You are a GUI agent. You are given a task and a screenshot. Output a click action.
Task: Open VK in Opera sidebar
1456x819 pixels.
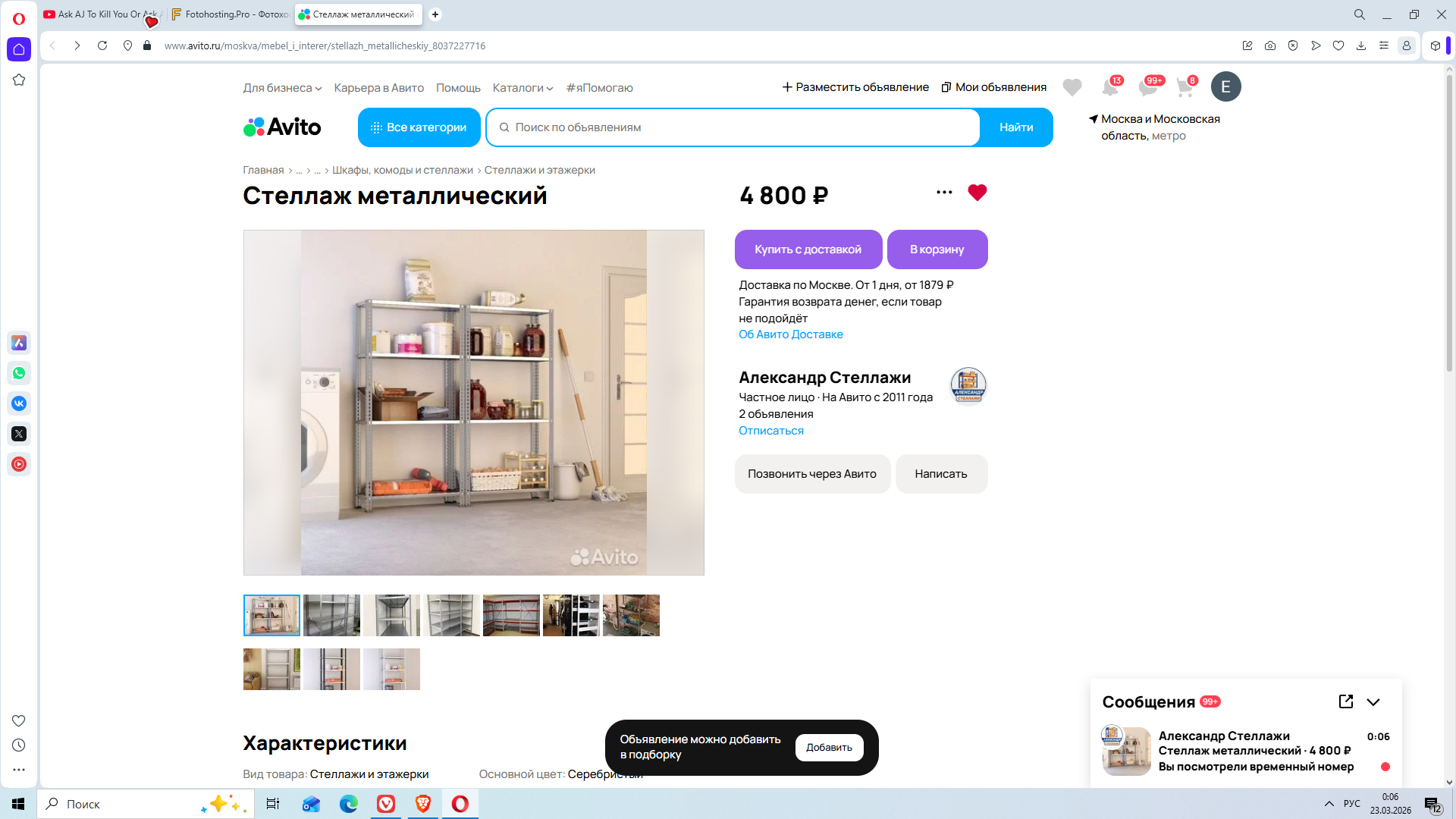pyautogui.click(x=19, y=403)
